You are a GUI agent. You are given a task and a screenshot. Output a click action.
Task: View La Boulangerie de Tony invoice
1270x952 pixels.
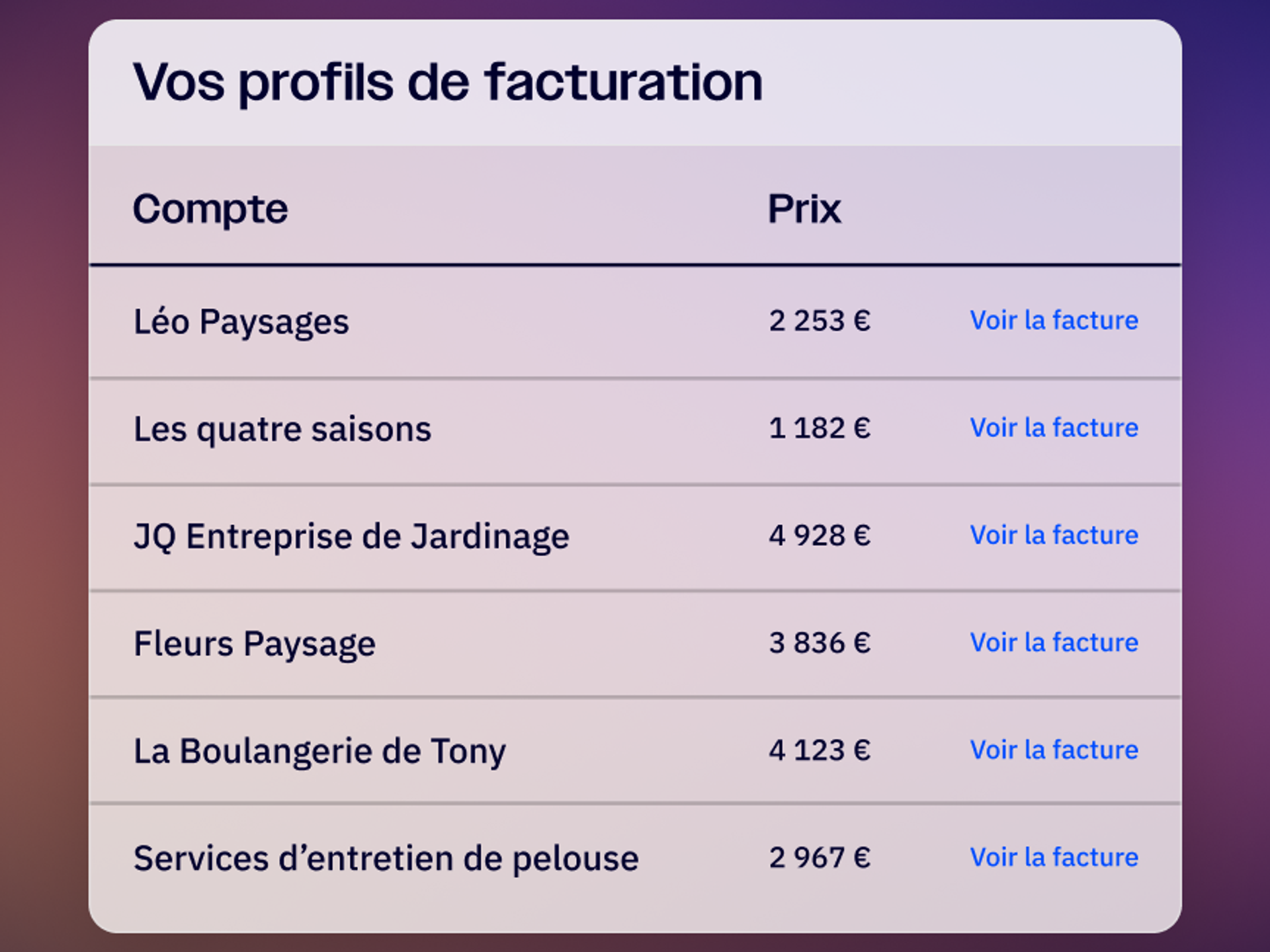click(1054, 750)
